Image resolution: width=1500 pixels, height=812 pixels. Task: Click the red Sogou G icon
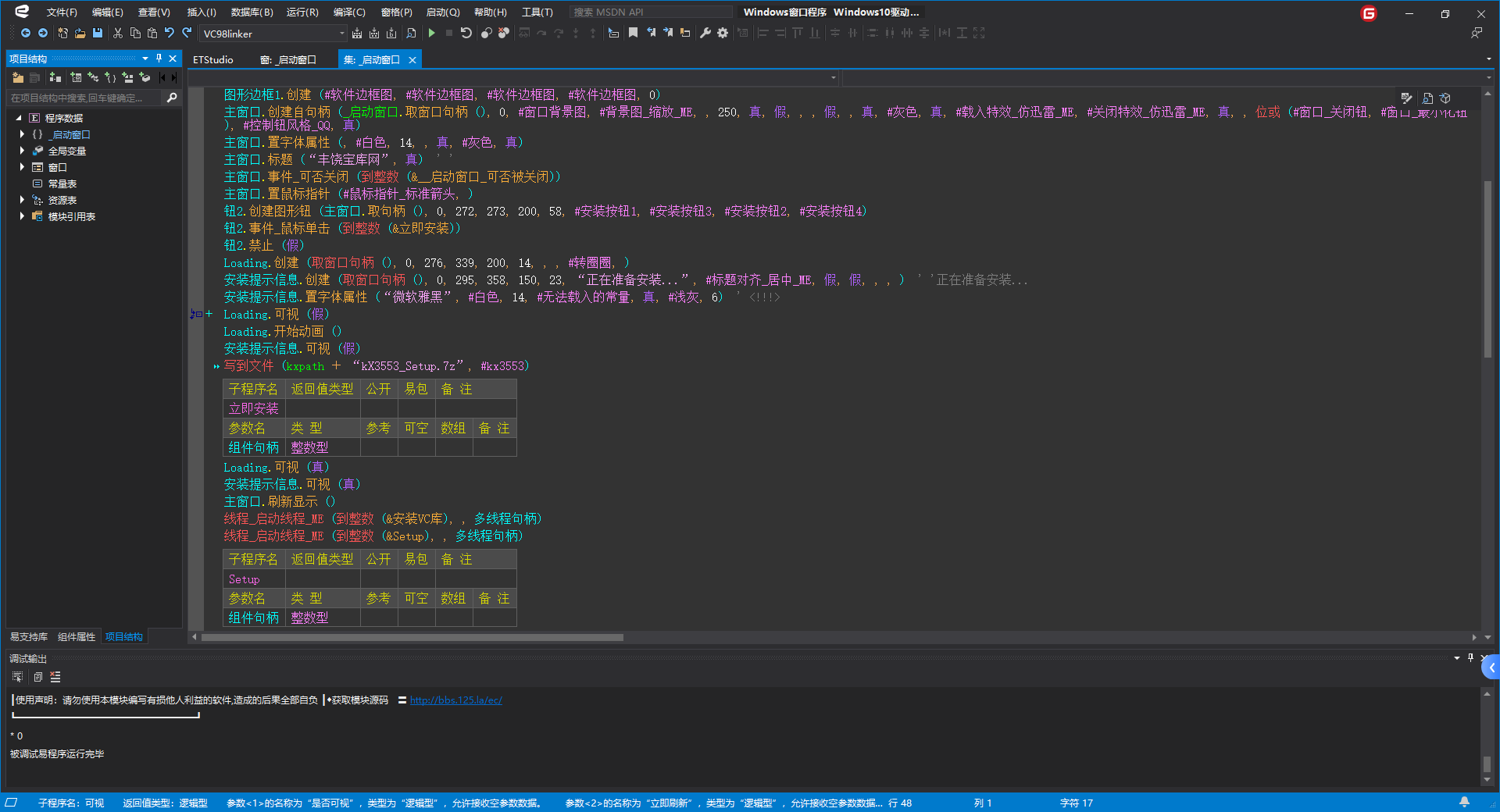tap(1369, 13)
